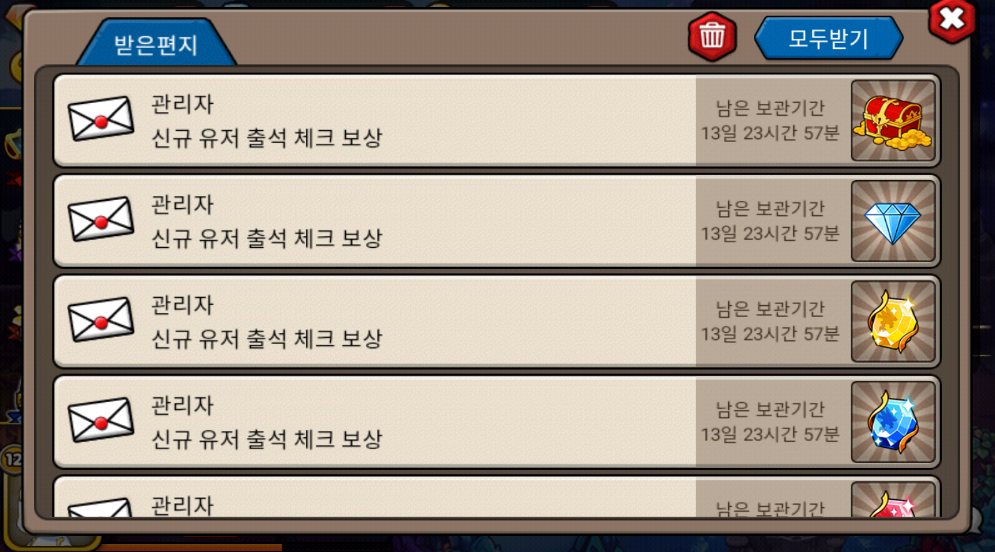Click the first mail's 남은 보관기간 timer
The width and height of the screenshot is (995, 552).
pos(770,121)
